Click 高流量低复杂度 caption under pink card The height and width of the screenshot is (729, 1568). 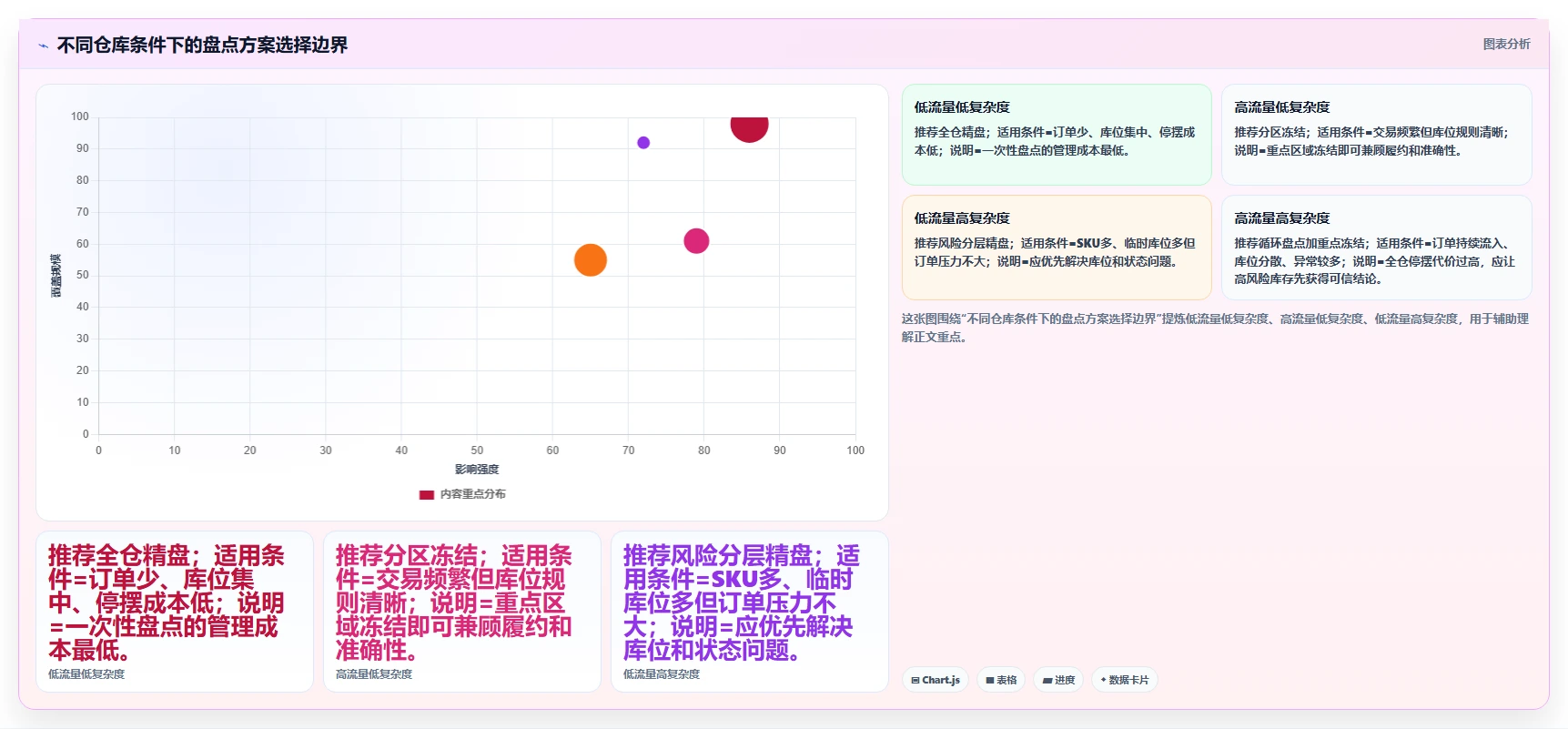tap(374, 674)
